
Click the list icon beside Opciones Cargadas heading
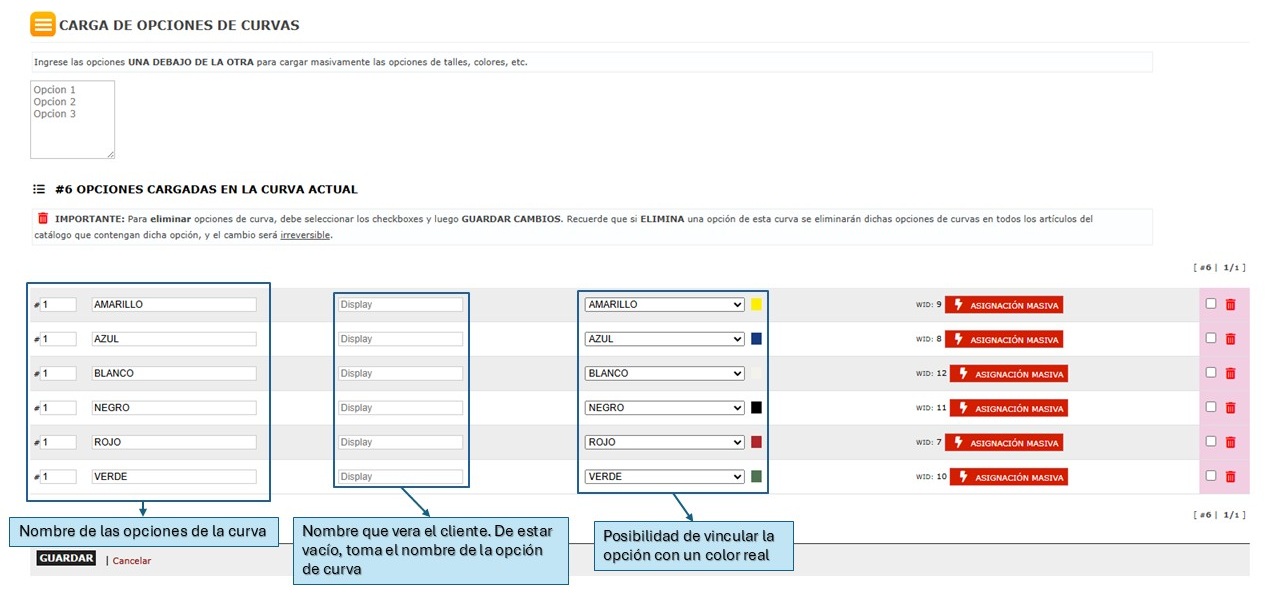pos(39,189)
